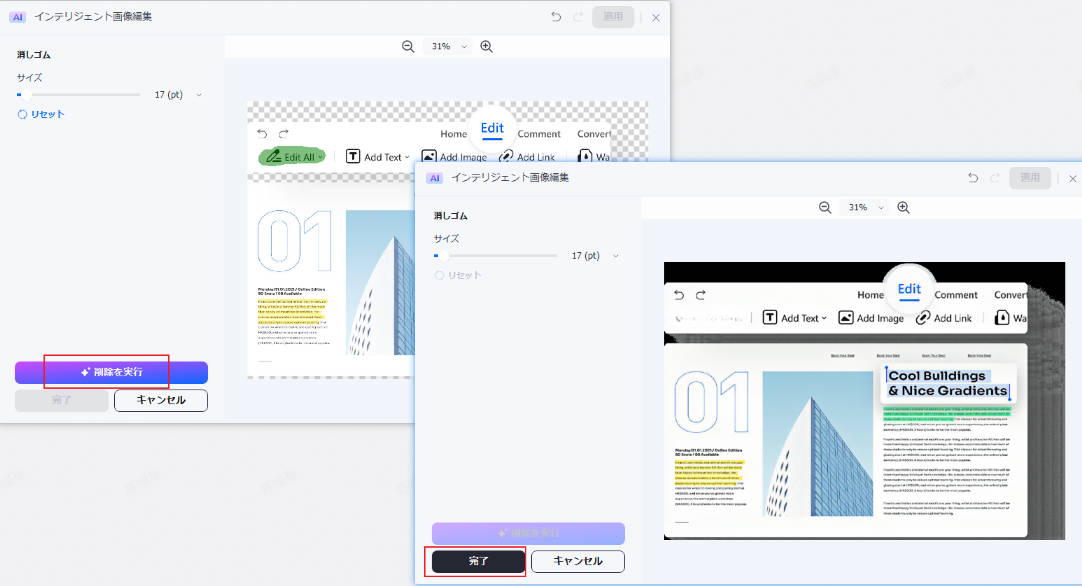This screenshot has width=1082, height=586.
Task: Open the 17 pt eraser size dropdown
Action: click(x=616, y=255)
